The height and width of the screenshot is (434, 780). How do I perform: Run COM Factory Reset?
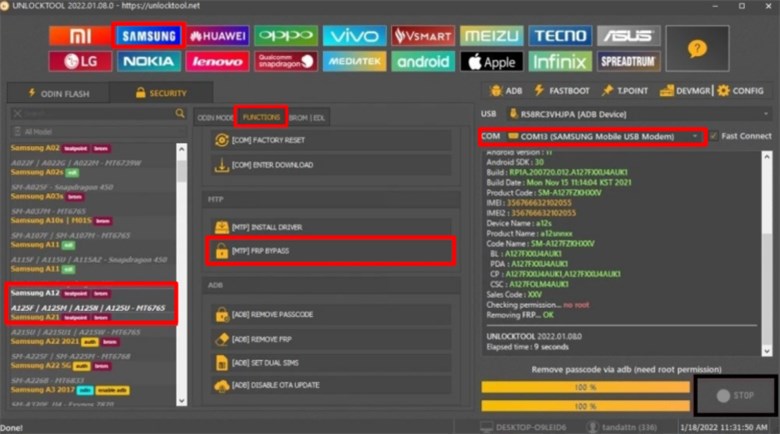coord(332,140)
